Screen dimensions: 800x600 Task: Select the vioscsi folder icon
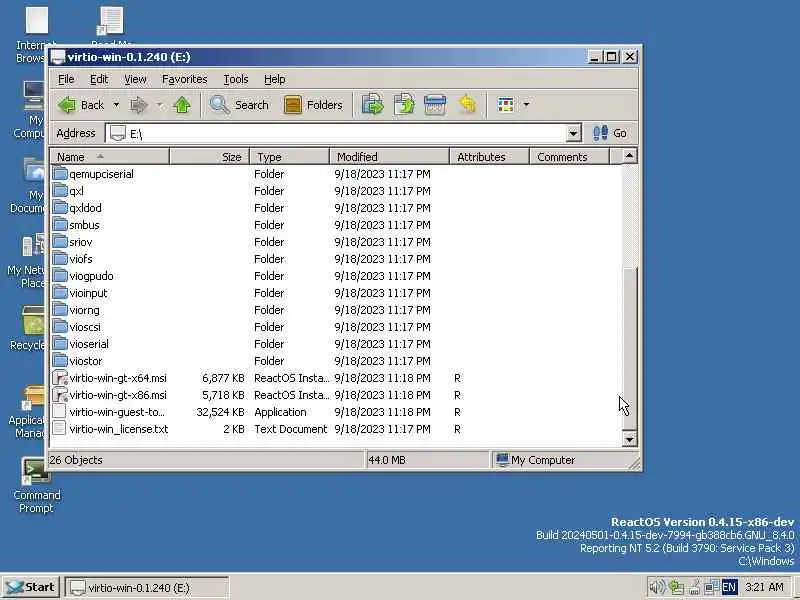[60, 327]
